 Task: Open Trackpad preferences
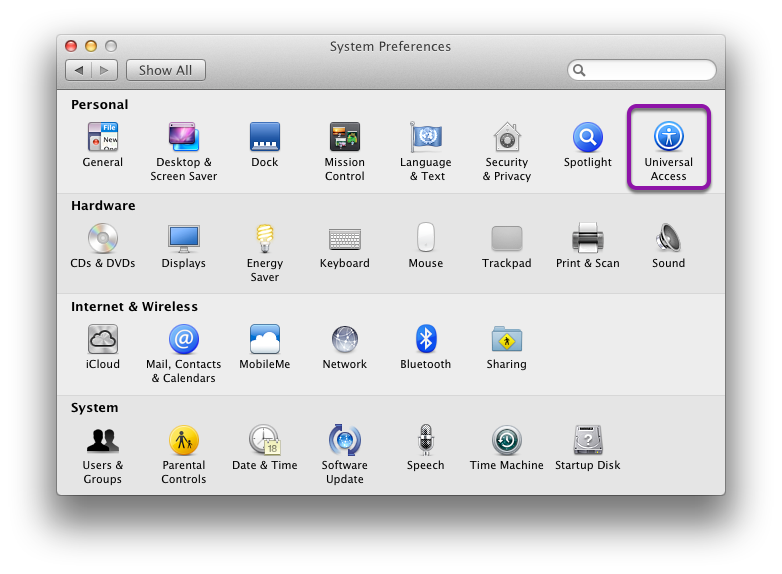(507, 245)
